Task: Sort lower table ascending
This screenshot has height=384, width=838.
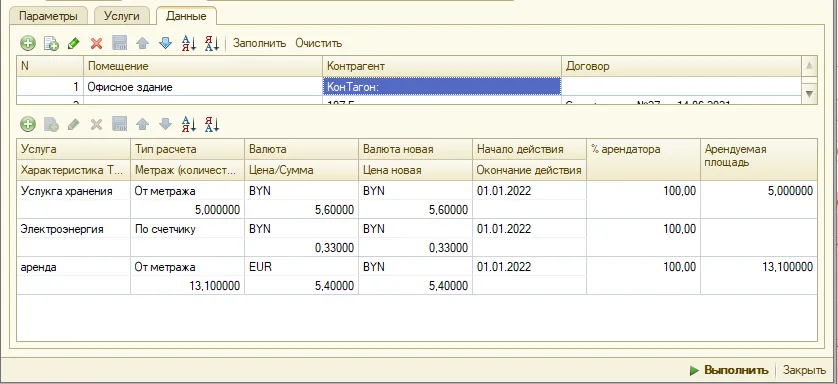Action: pos(189,124)
